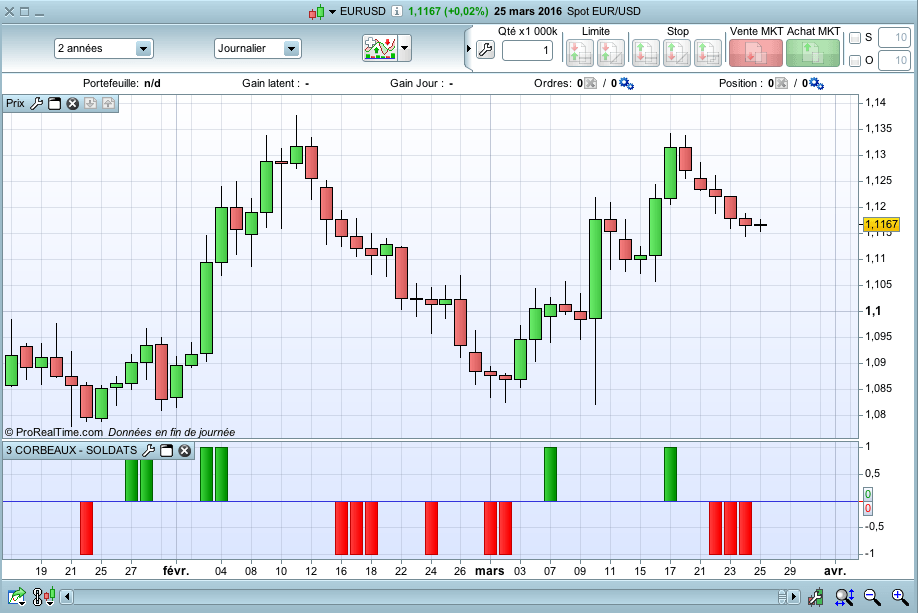Click second Limite order icon
918x613 pixels.
tap(610, 52)
